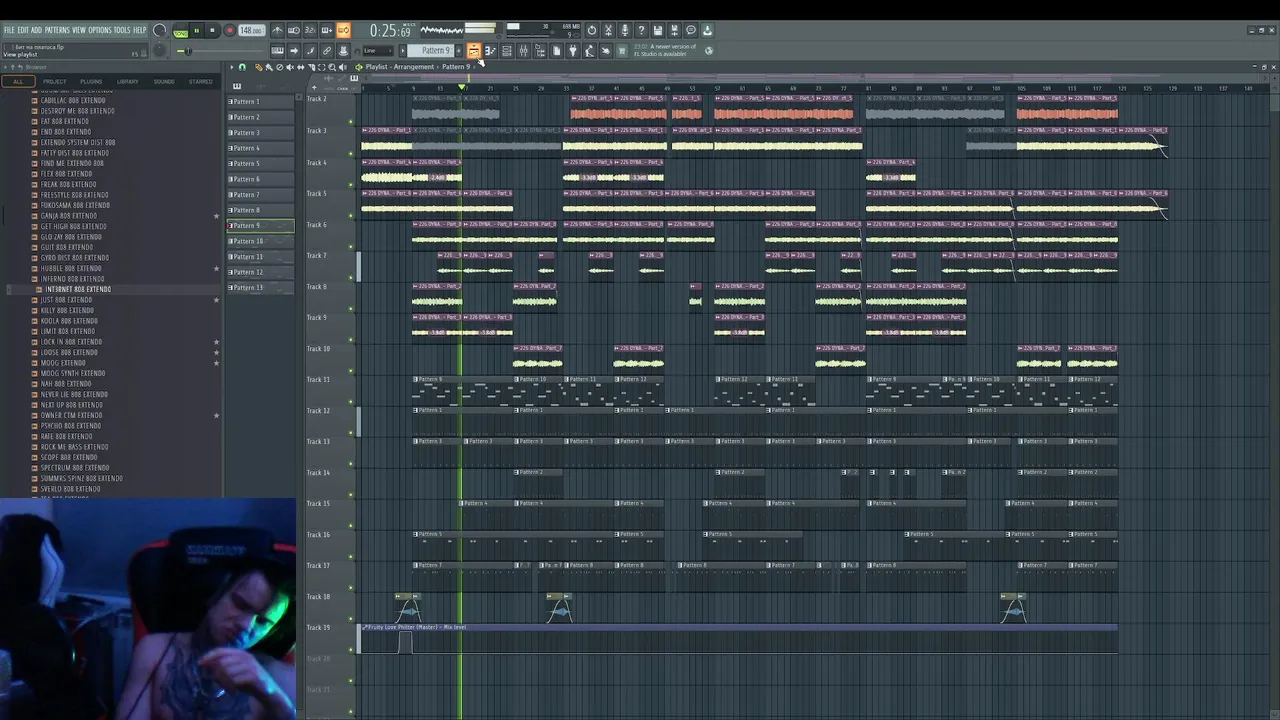Mute Track 5 using its green LED
This screenshot has height=720, width=1280.
pyautogui.click(x=350, y=215)
